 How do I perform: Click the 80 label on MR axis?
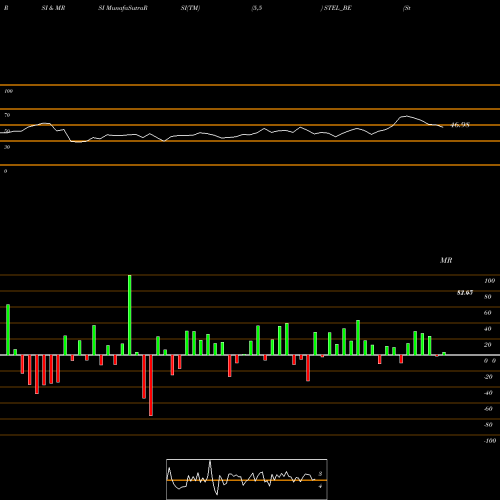tap(488, 297)
